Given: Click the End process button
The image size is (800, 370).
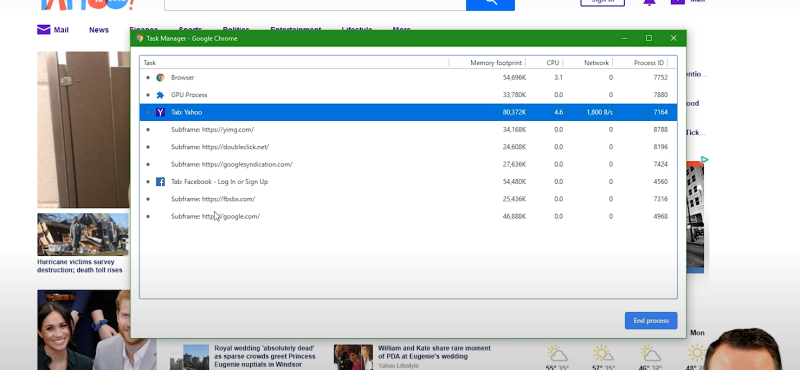Looking at the screenshot, I should coord(651,320).
